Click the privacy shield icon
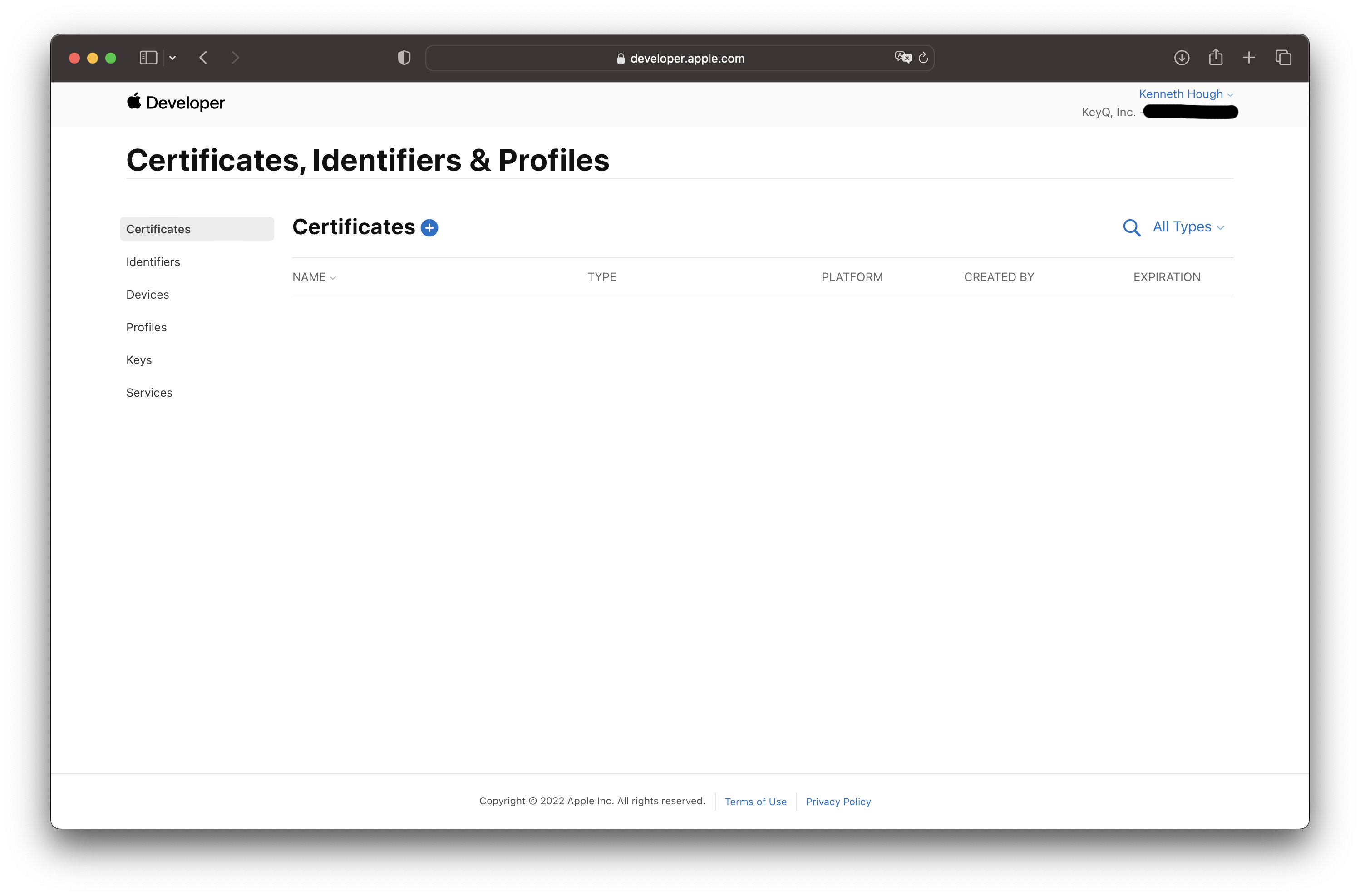The height and width of the screenshot is (896, 1360). click(x=404, y=57)
